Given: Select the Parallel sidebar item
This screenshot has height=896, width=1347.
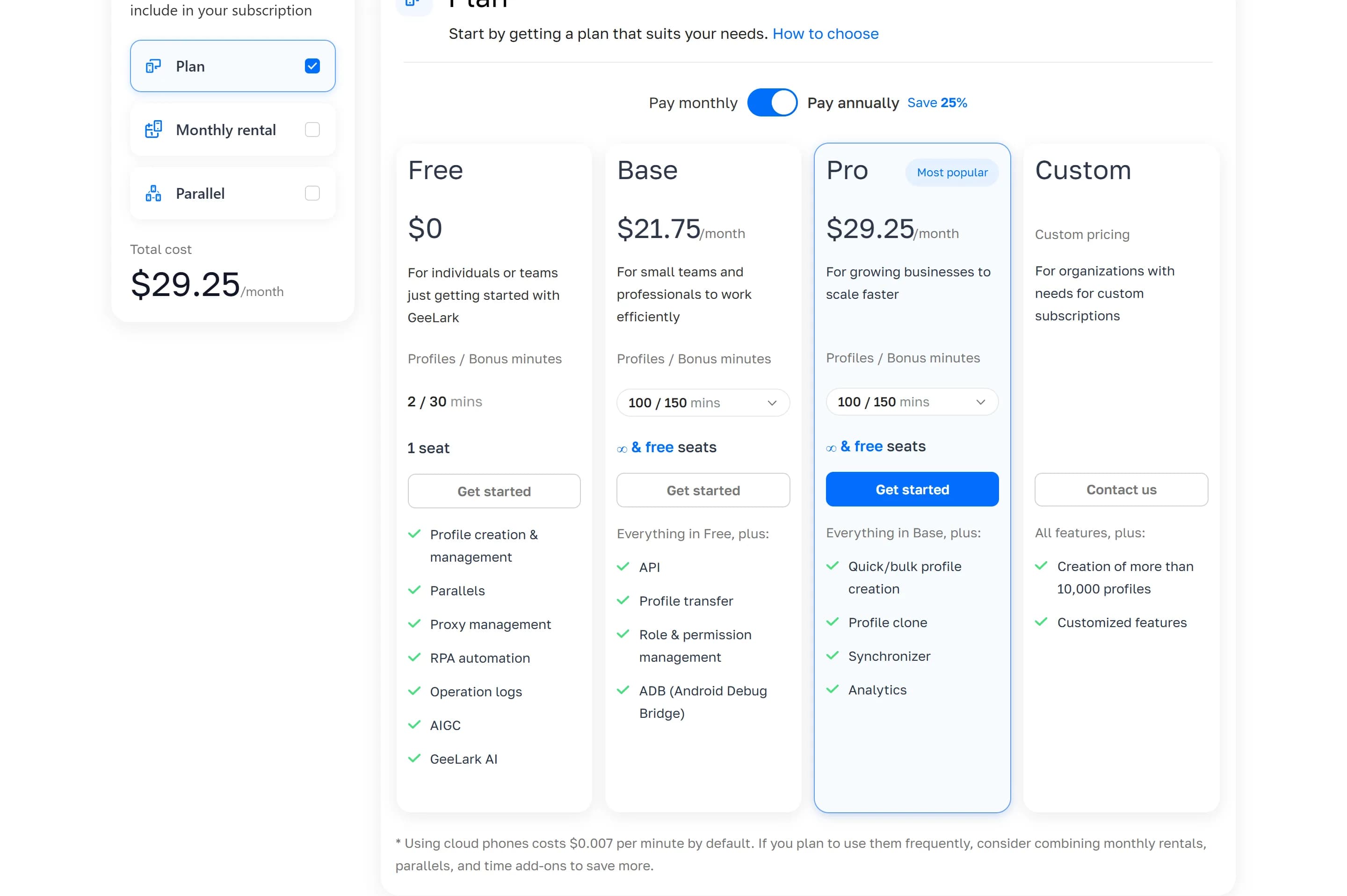Looking at the screenshot, I should point(232,193).
